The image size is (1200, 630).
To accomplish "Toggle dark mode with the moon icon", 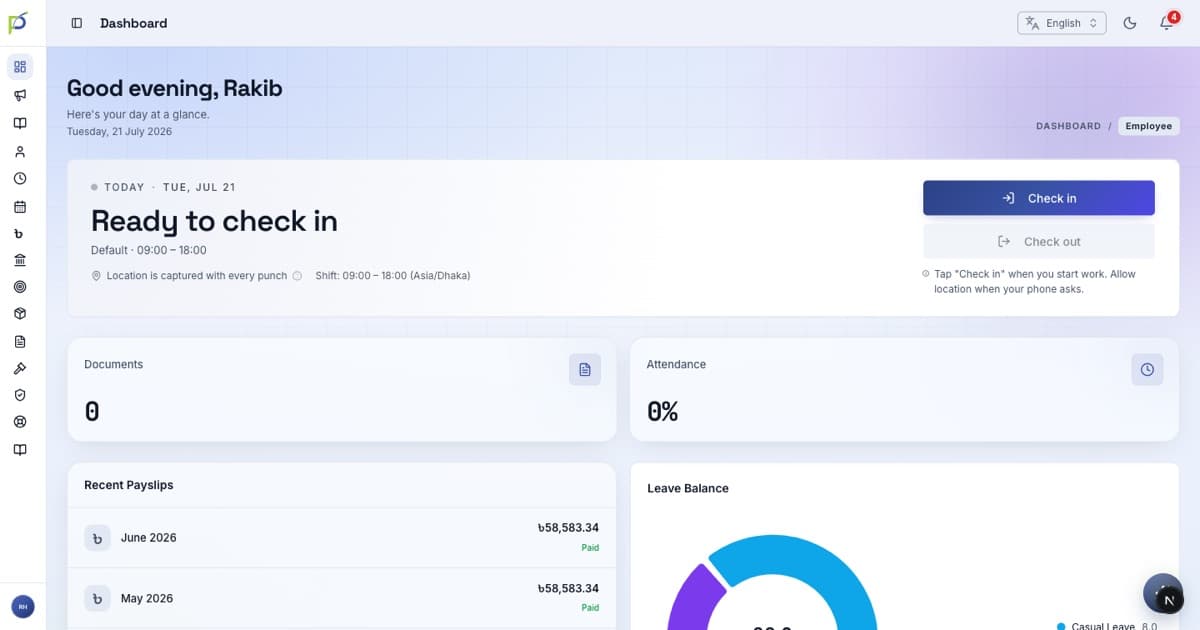I will 1130,23.
